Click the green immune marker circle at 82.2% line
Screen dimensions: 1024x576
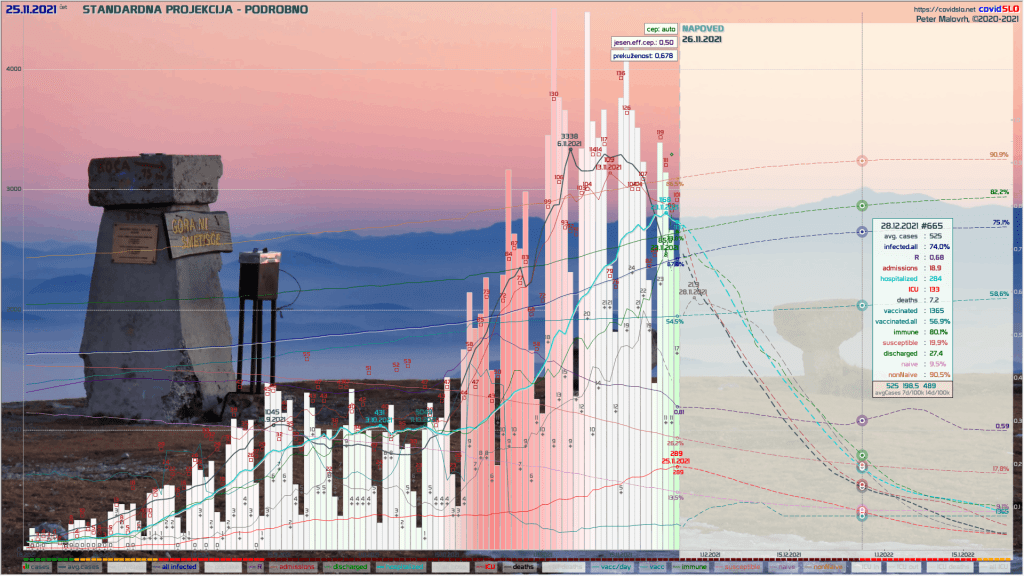pos(862,205)
